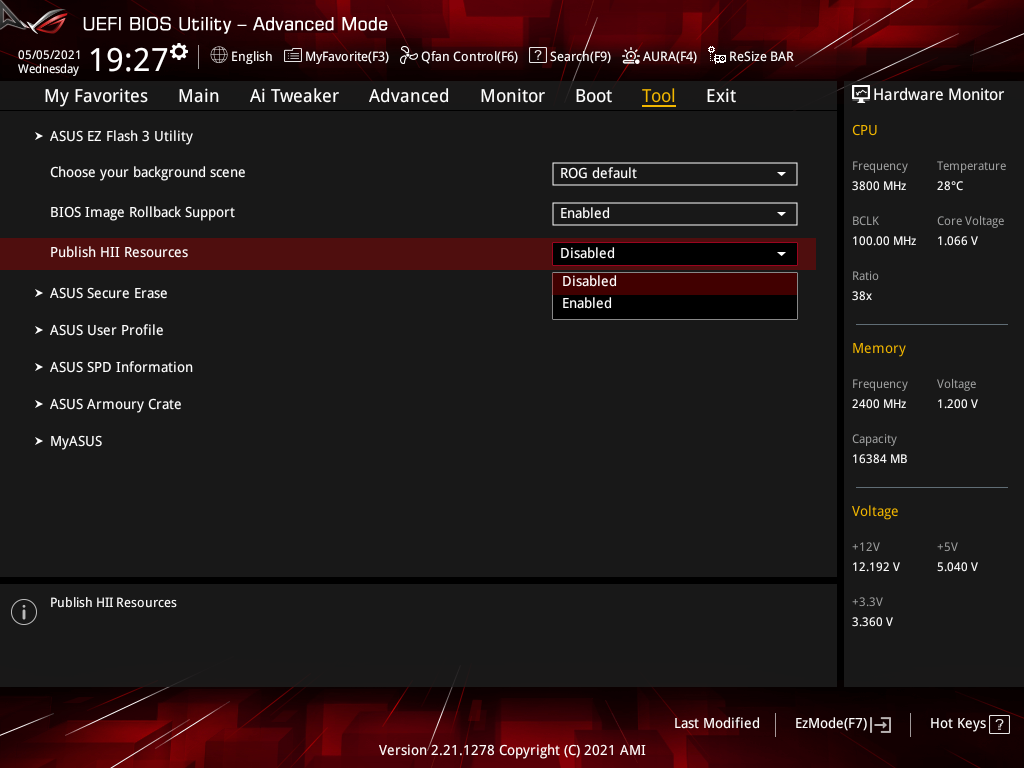Open Search(F9) question mark icon

click(537, 56)
